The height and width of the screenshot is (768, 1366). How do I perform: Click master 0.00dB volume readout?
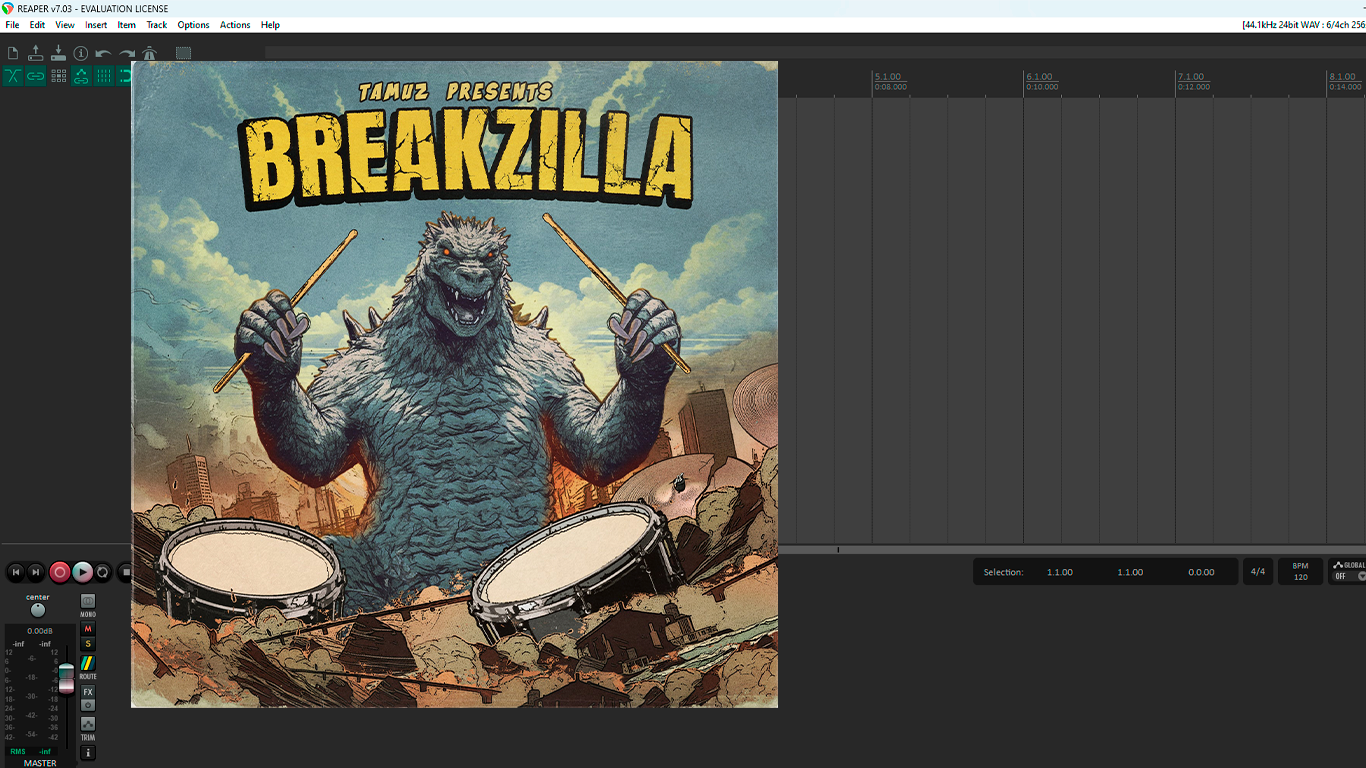pyautogui.click(x=40, y=631)
